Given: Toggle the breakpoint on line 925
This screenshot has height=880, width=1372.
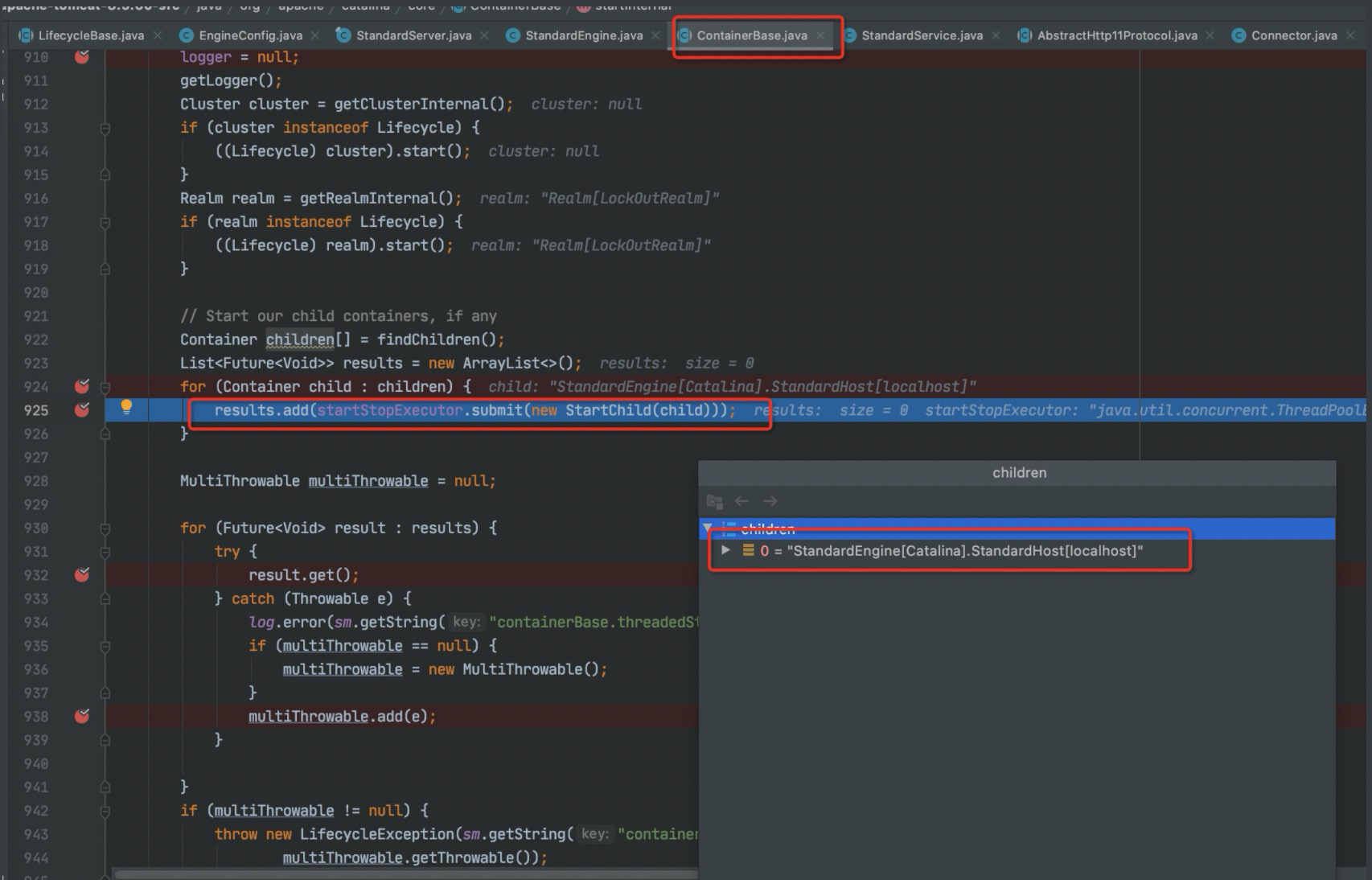Looking at the screenshot, I should (82, 409).
